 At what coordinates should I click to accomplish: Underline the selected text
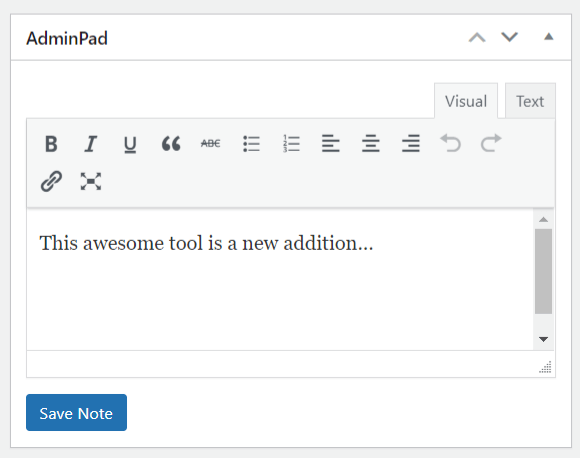(130, 144)
